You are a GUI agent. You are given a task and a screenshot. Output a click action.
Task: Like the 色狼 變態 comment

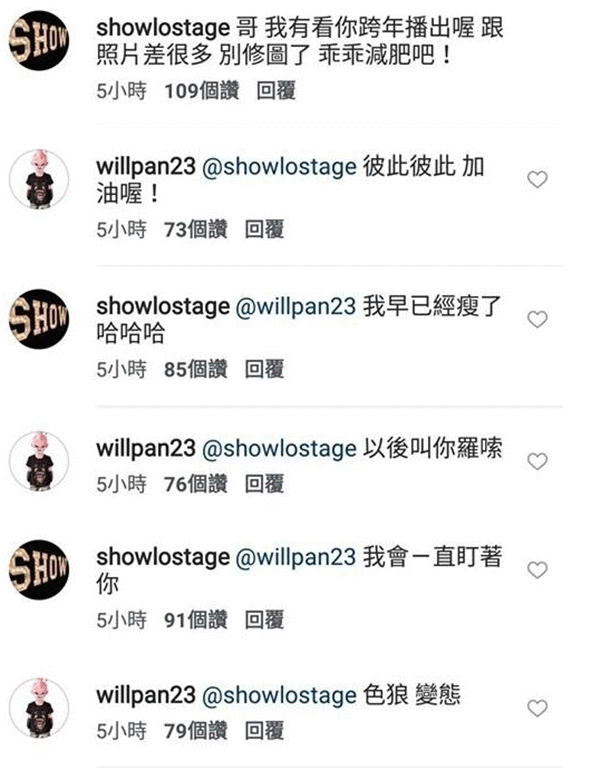pyautogui.click(x=537, y=708)
